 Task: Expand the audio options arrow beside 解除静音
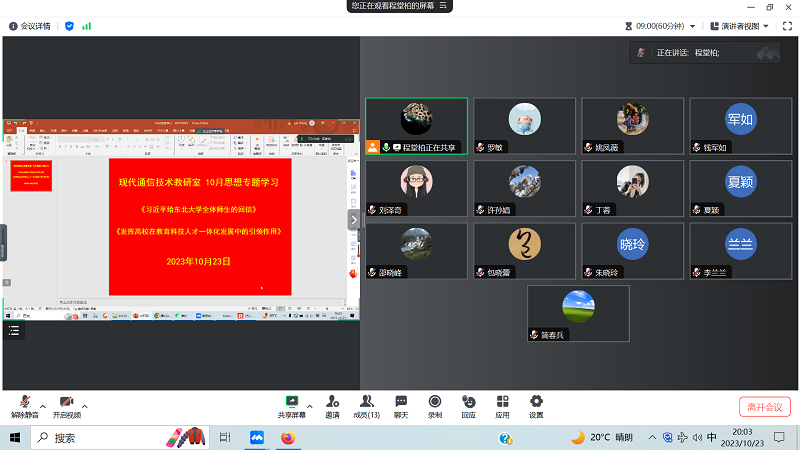[x=43, y=406]
